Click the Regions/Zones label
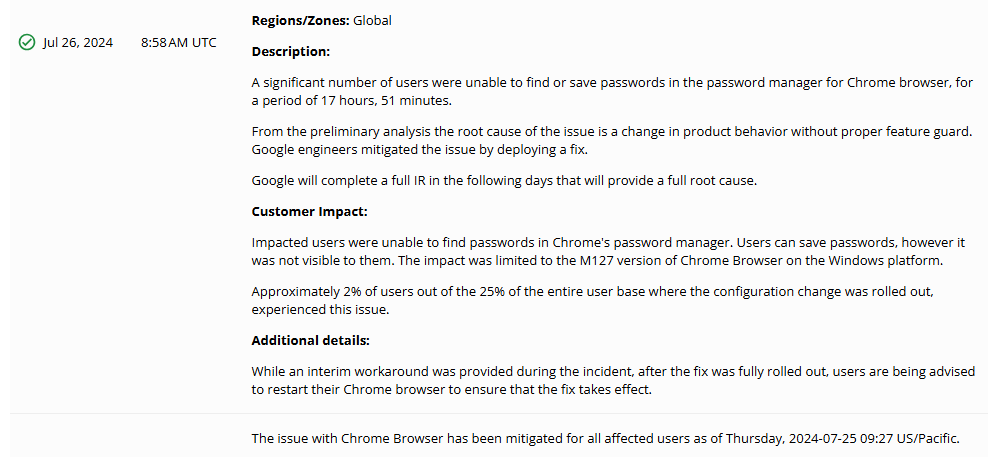Screen dimensions: 995x457 point(300,20)
